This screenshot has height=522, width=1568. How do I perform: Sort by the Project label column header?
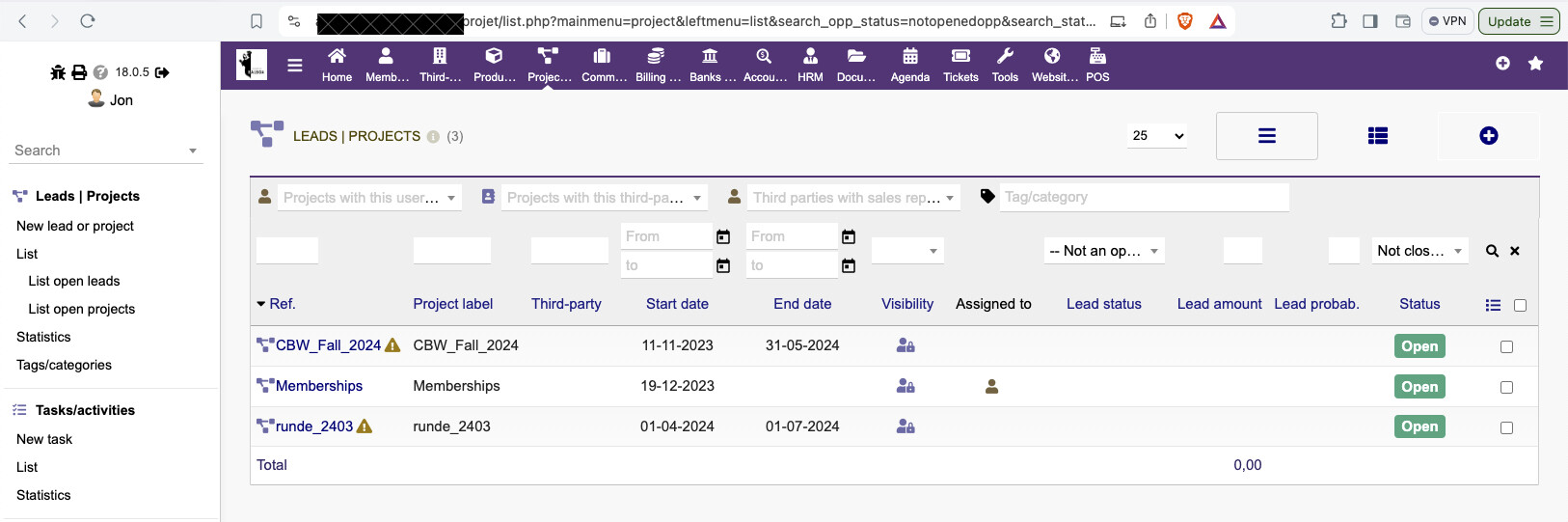pos(453,304)
